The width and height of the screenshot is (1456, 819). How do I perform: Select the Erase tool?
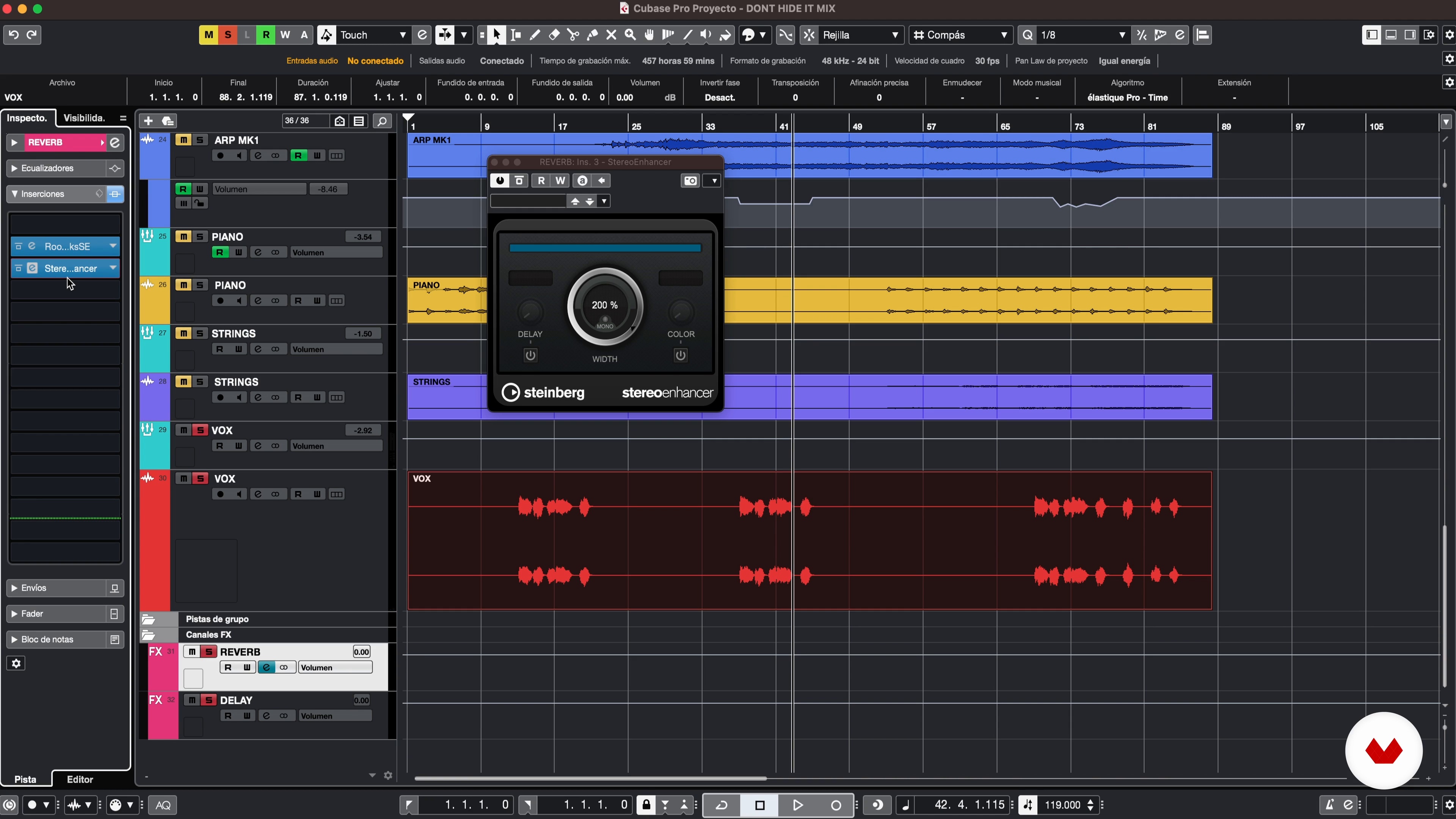click(554, 35)
